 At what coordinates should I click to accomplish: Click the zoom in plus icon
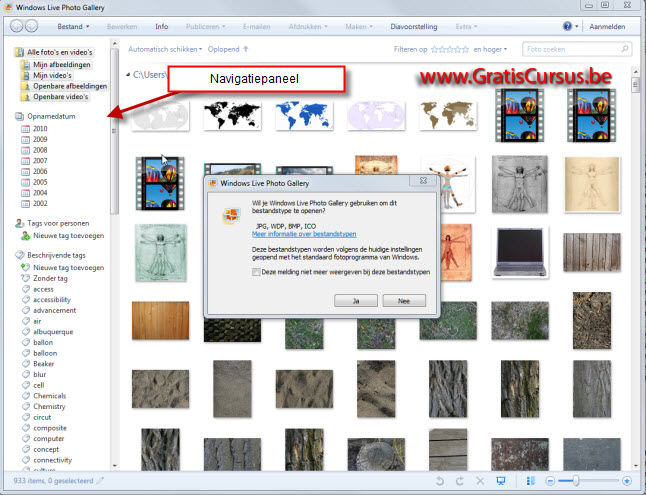(x=627, y=481)
